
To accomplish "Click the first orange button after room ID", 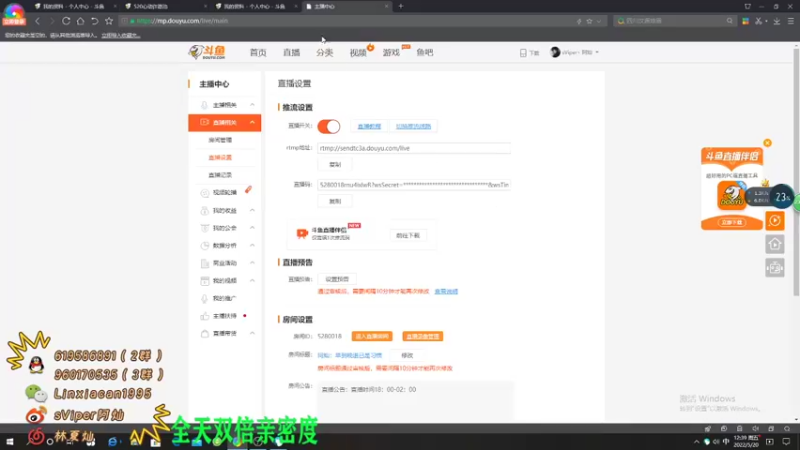I will coord(372,336).
